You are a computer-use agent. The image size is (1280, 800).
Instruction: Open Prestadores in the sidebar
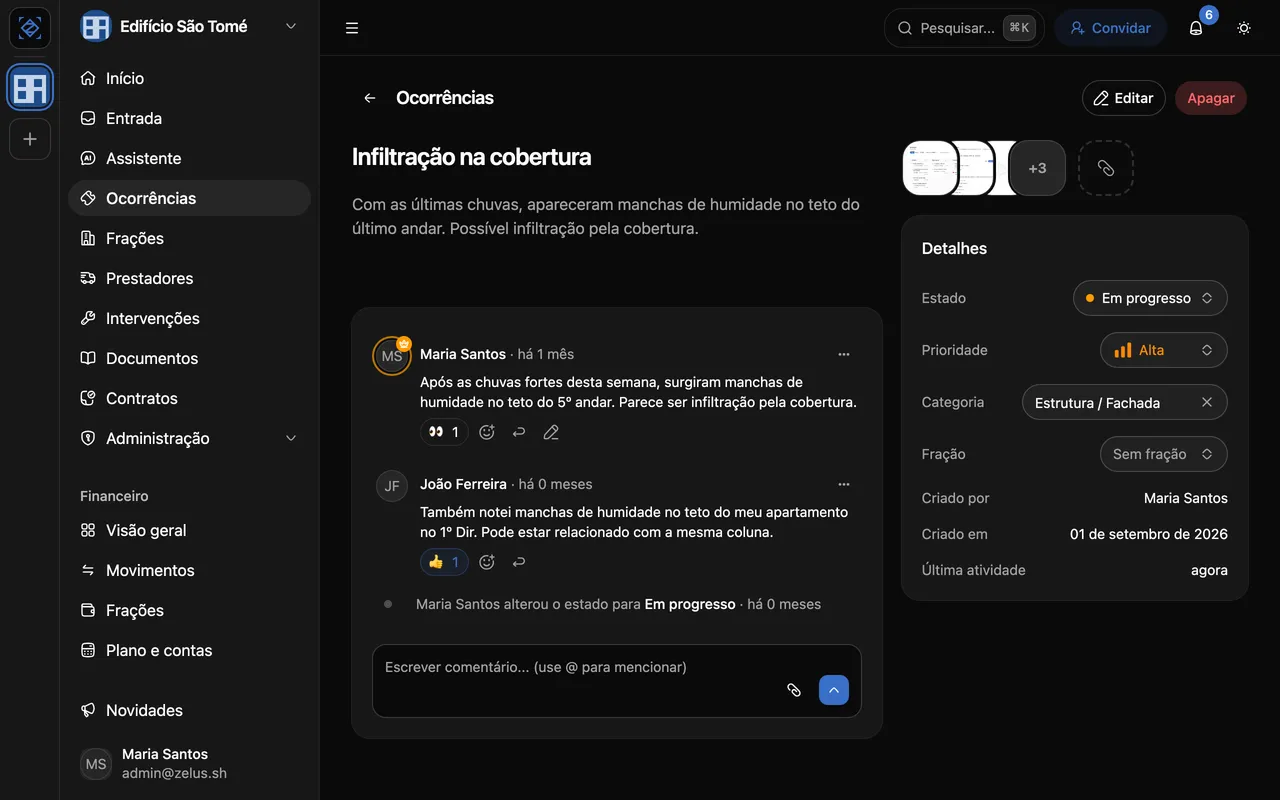pyautogui.click(x=190, y=278)
